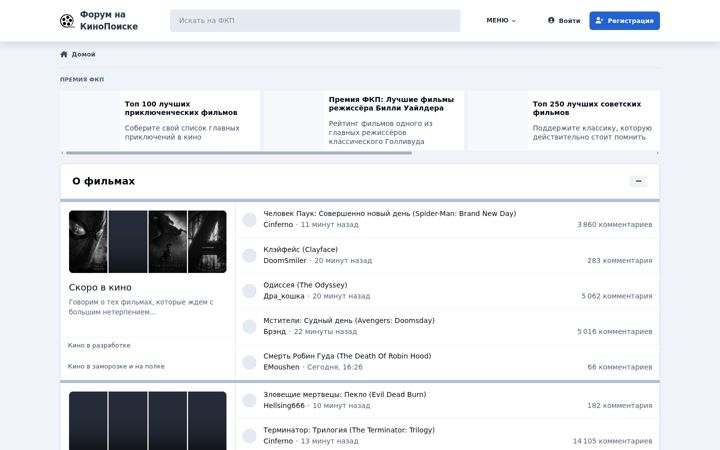Click thumbnail of Топ 100 приключенческих card
This screenshot has height=450, width=720.
(x=90, y=120)
